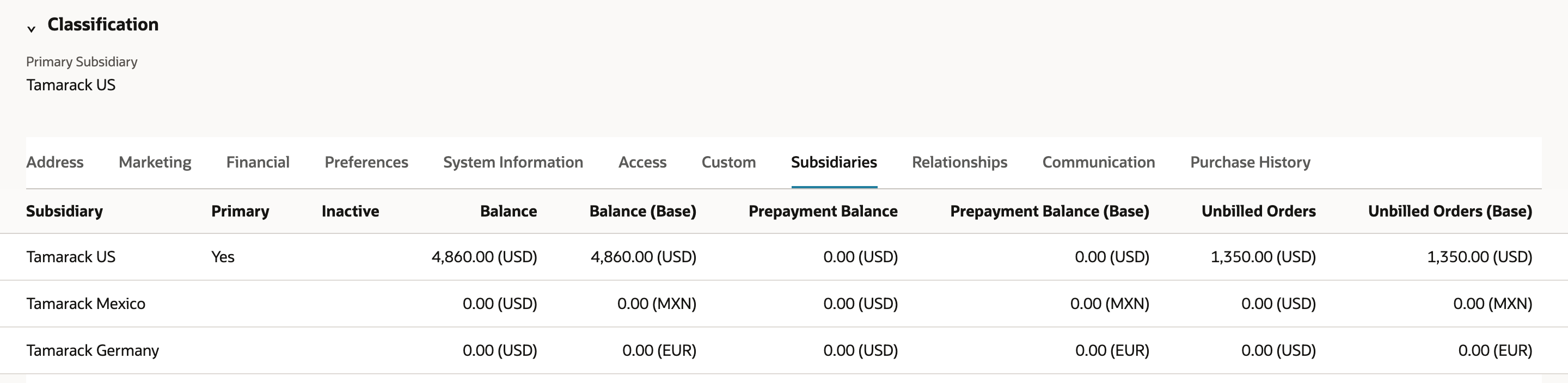Click Tamarack Mexico Prepayment Balance (Base) 0.00 (MXN)

1110,304
